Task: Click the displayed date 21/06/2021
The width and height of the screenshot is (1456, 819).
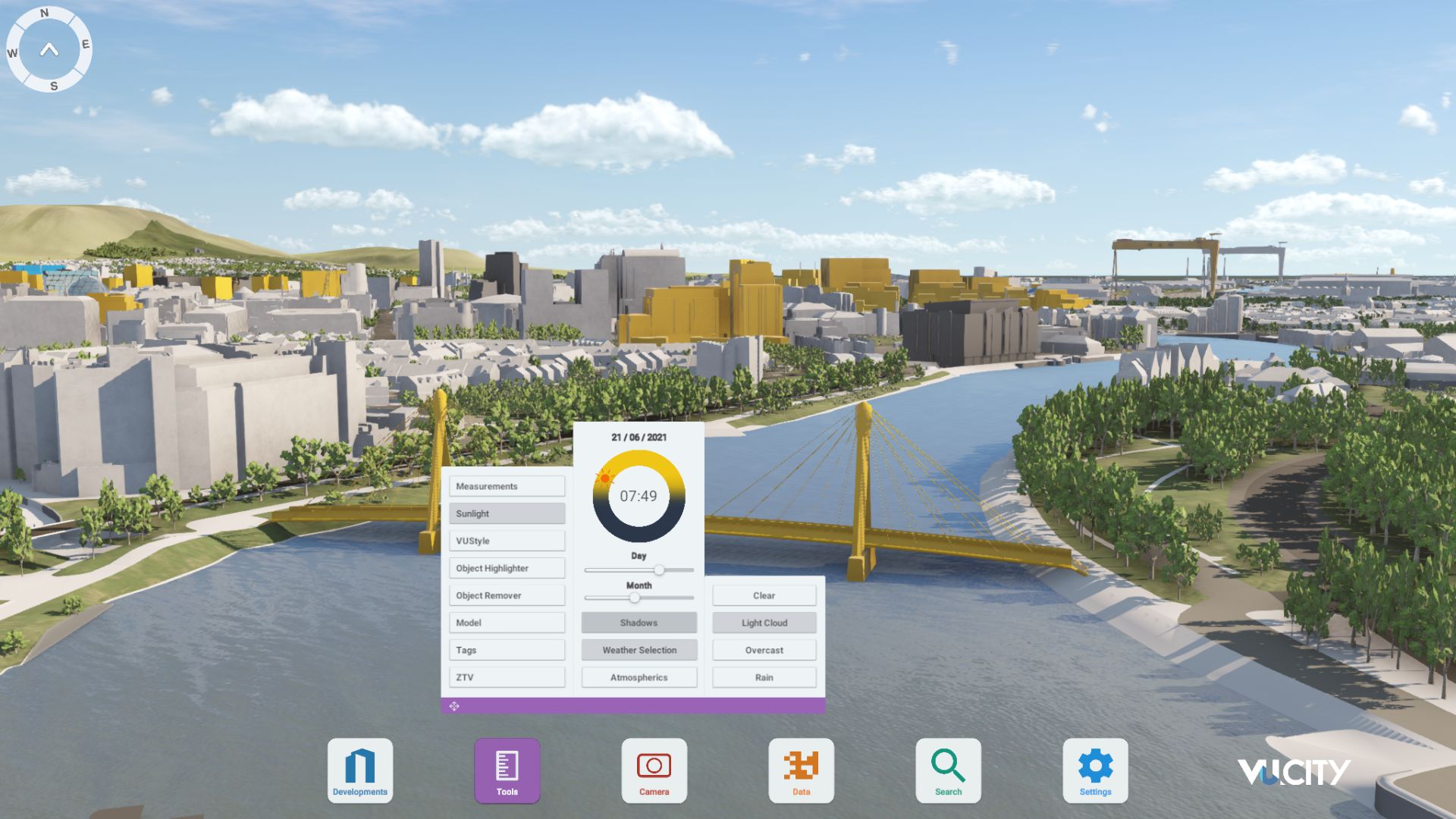Action: (639, 437)
